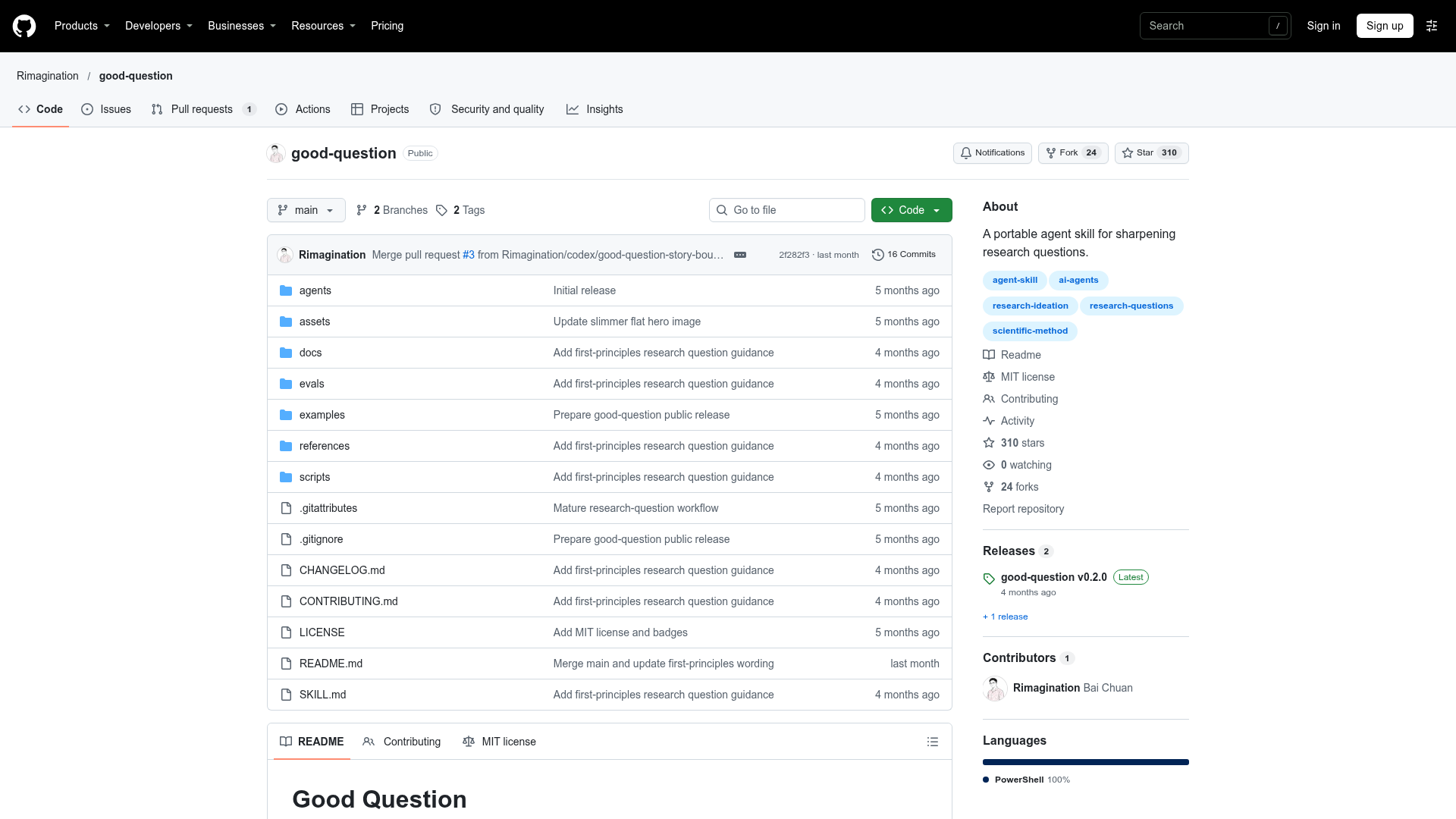
Task: Click the PowerShell language bar
Action: (1086, 762)
